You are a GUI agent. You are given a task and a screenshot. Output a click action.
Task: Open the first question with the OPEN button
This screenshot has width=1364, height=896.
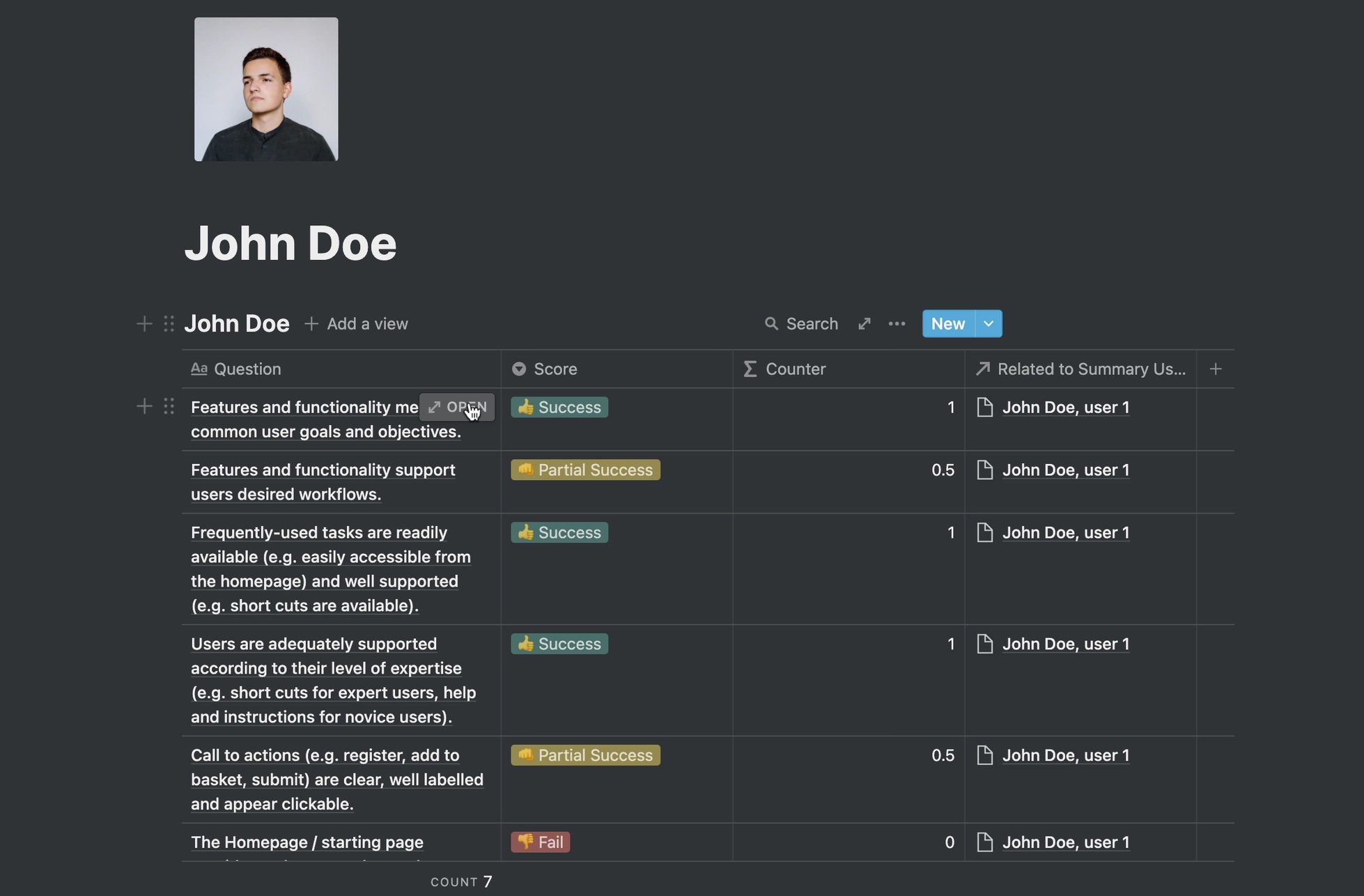[x=456, y=407]
